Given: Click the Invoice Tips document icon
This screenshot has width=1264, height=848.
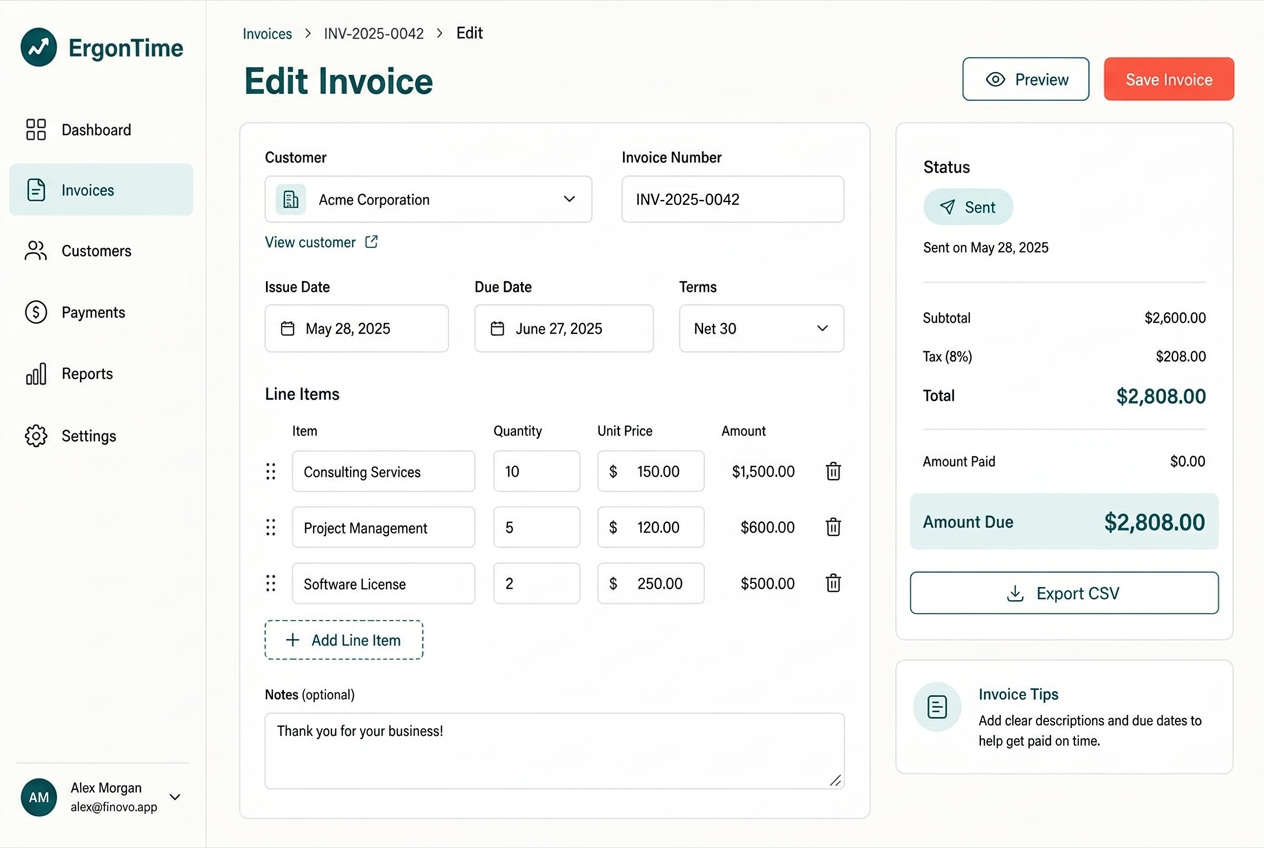Looking at the screenshot, I should point(937,707).
